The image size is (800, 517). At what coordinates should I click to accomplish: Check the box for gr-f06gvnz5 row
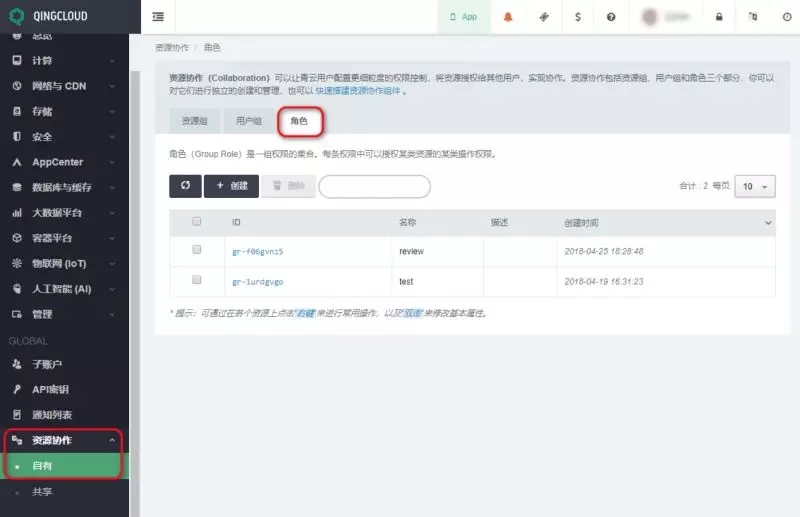pos(197,250)
